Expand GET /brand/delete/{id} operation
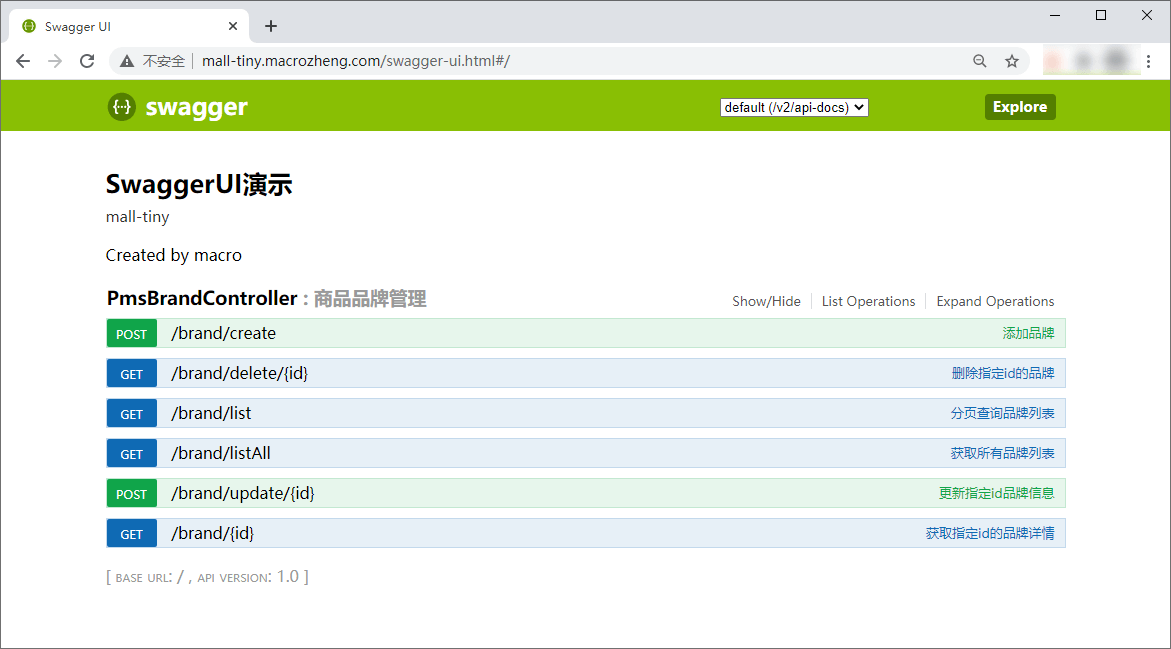Image resolution: width=1171 pixels, height=649 pixels. point(239,373)
